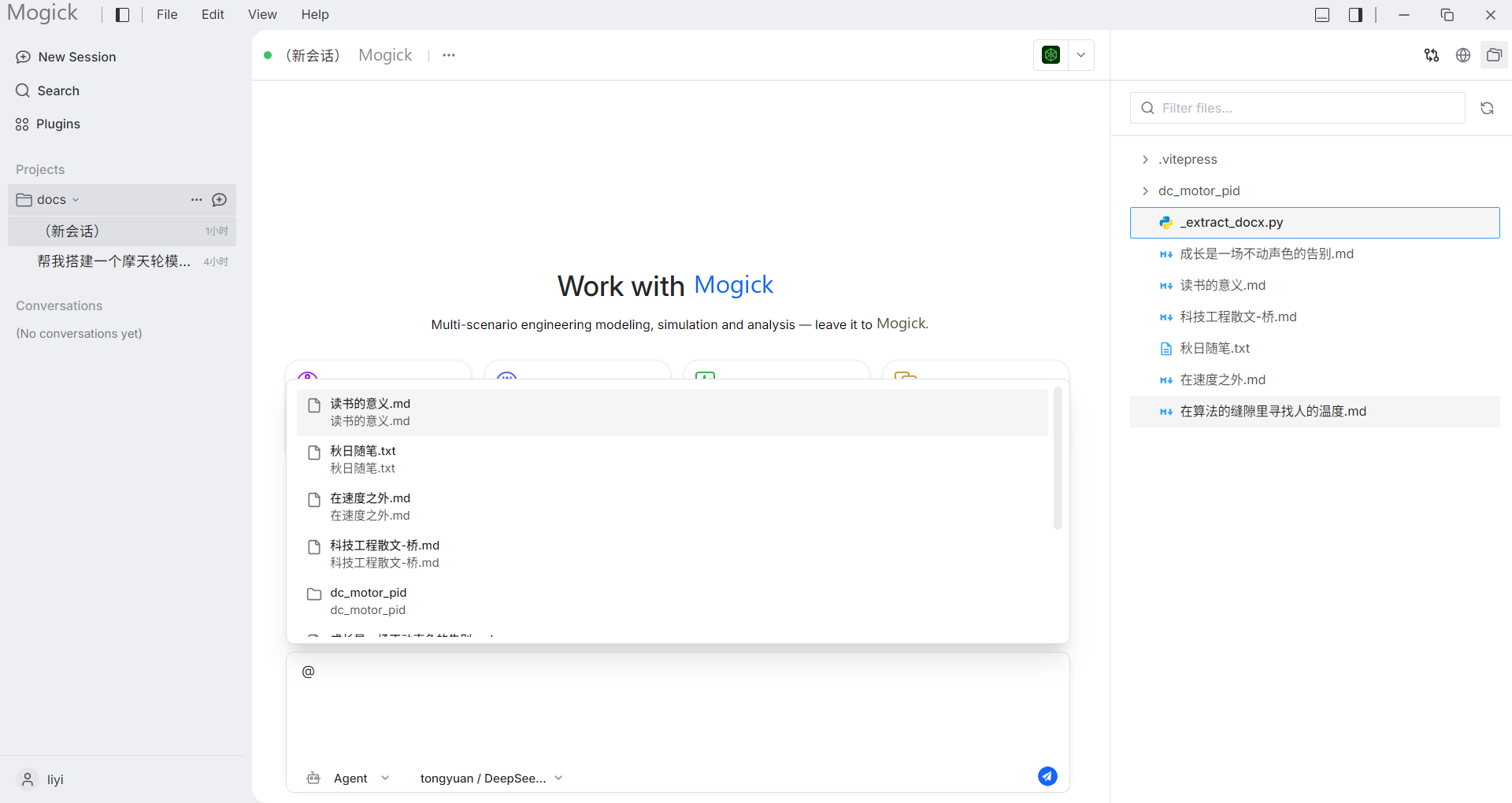Select the (新会话) session in sidebar
Screen dimensions: 1512x803
click(122, 231)
